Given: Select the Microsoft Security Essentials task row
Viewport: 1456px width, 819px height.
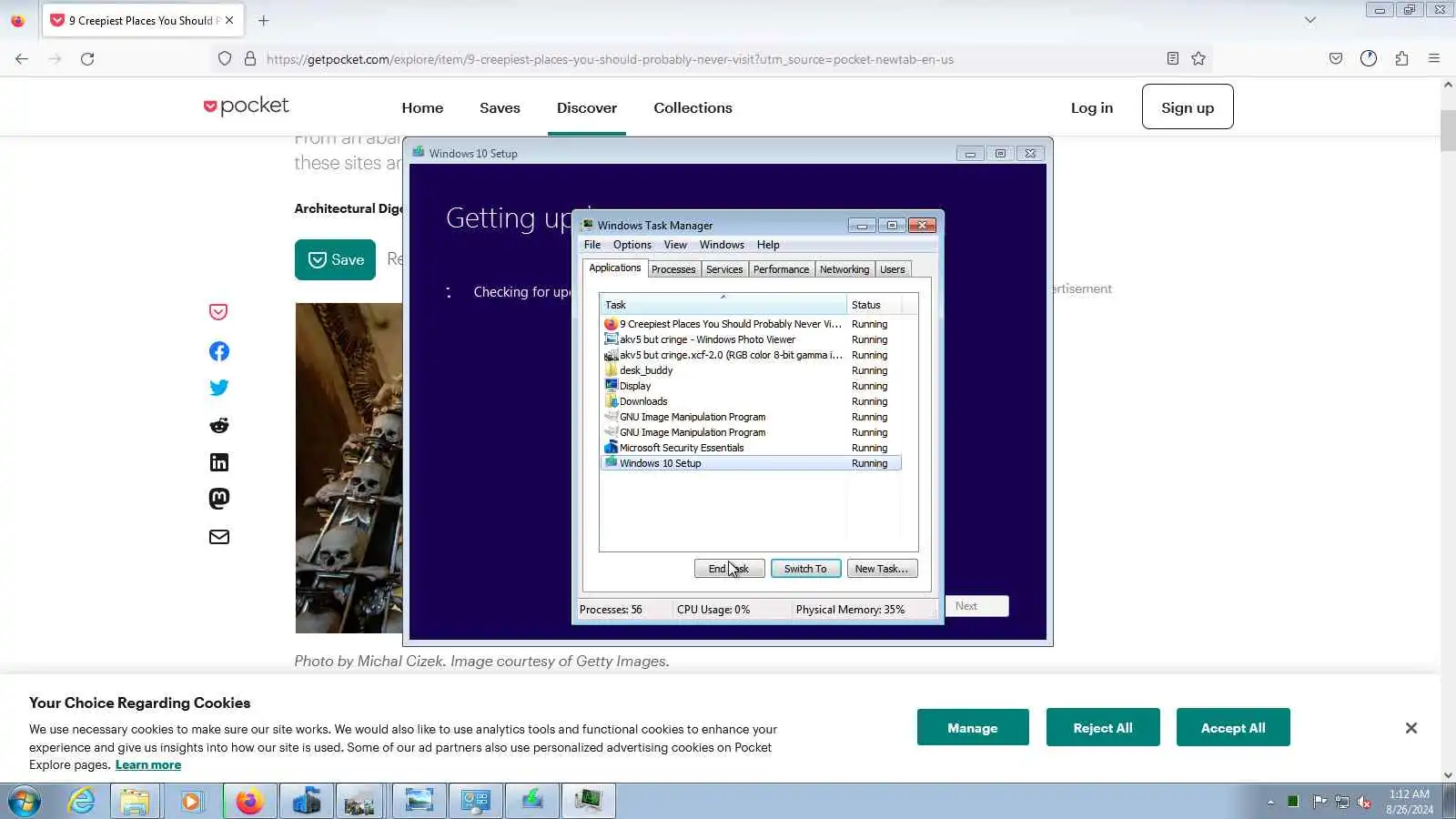Looking at the screenshot, I should pos(751,448).
